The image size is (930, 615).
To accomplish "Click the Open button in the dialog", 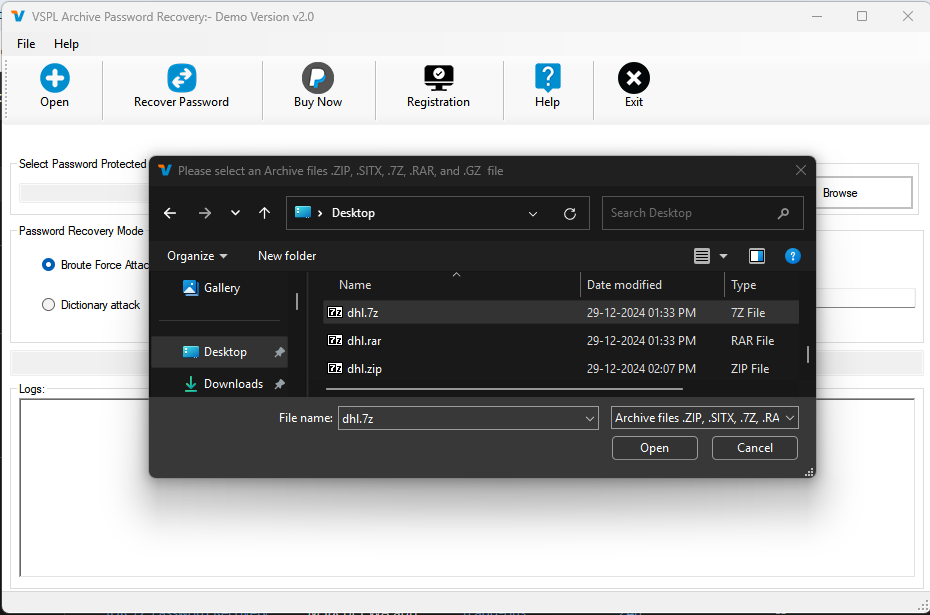I will click(x=654, y=448).
